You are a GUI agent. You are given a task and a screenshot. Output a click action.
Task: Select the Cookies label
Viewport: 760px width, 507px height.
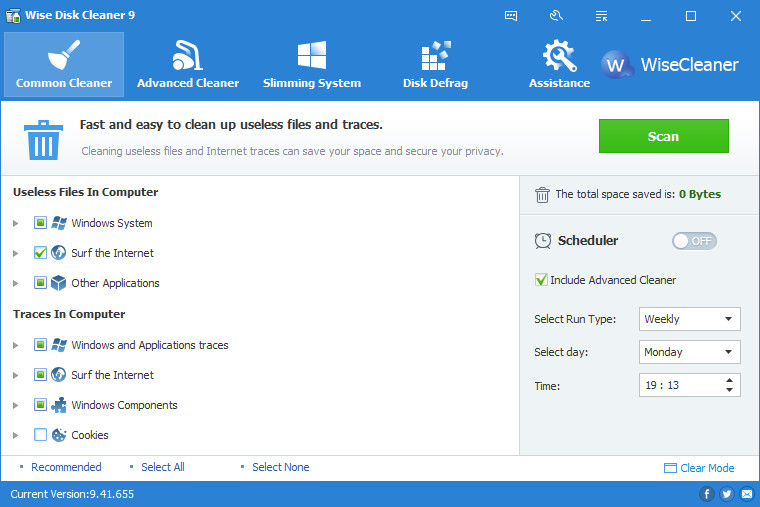(90, 435)
